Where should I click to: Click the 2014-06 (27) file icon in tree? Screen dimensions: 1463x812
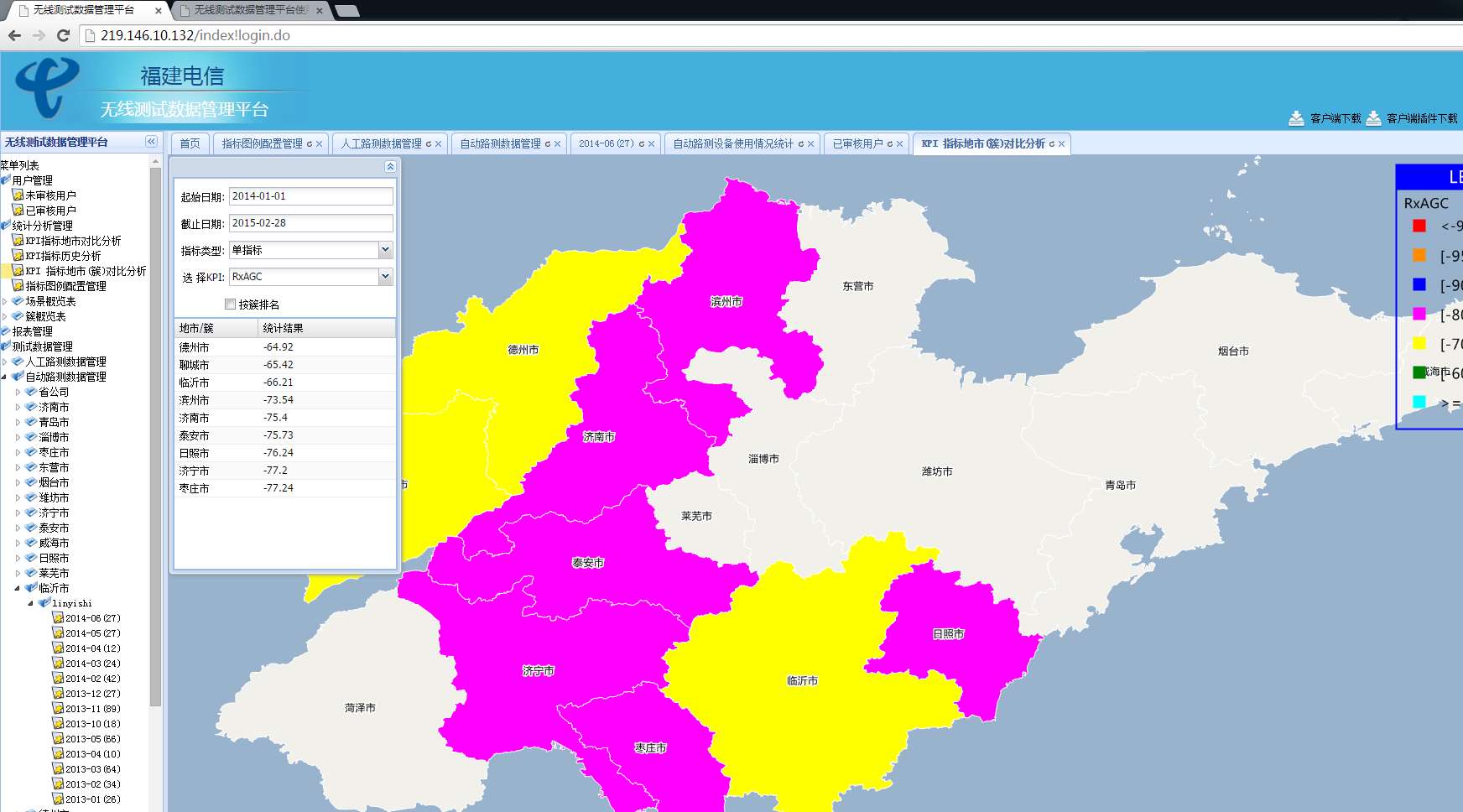[x=58, y=618]
